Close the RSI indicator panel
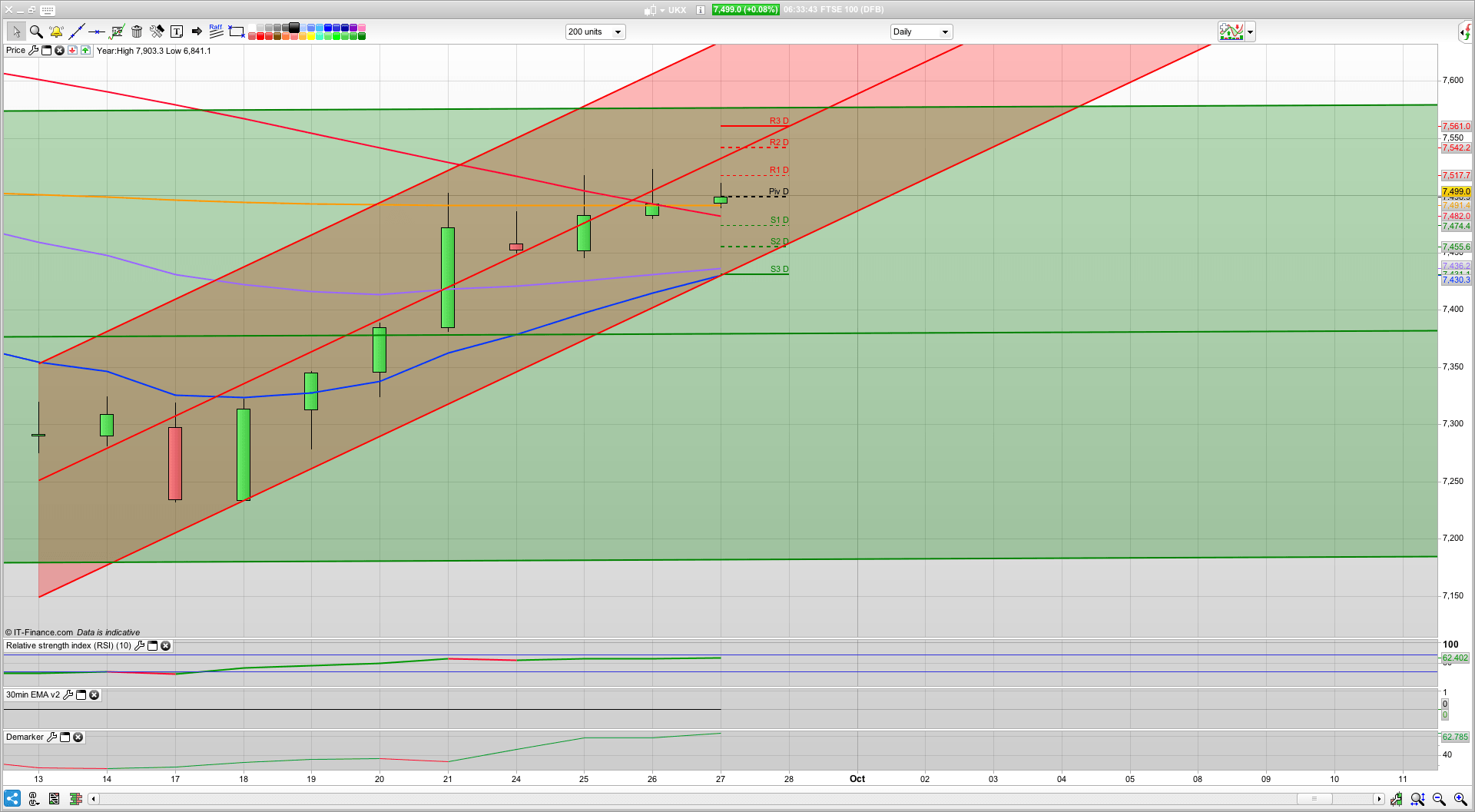The width and height of the screenshot is (1475, 812). [165, 646]
